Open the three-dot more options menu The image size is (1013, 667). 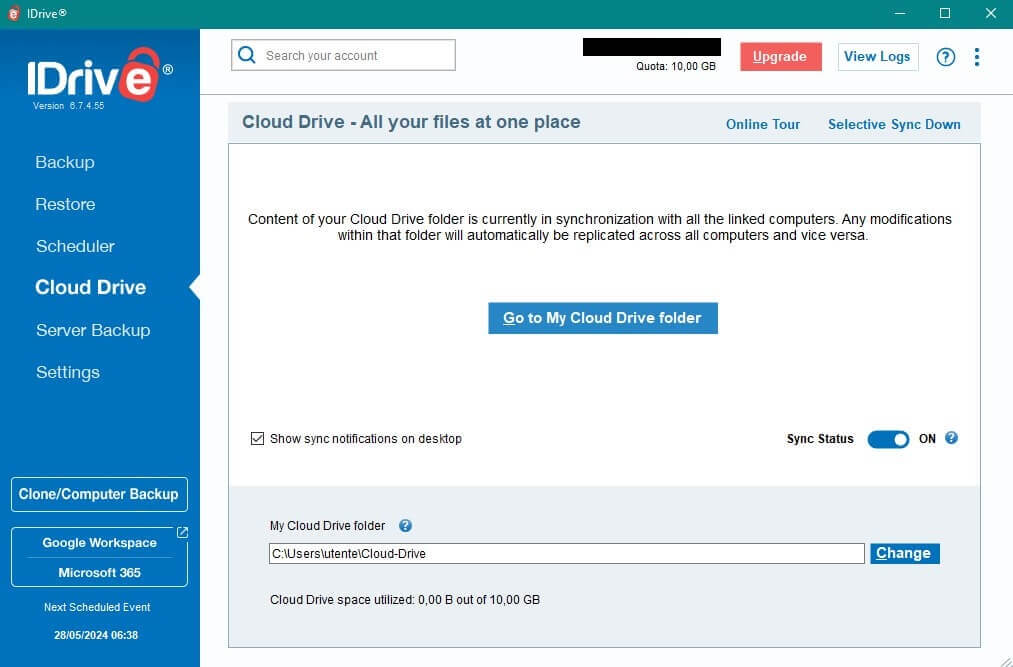tap(977, 57)
